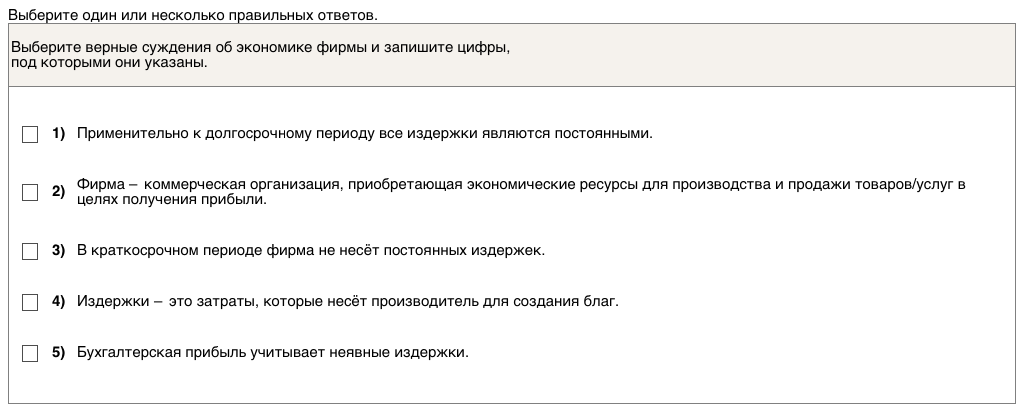Click the statement about краткосрочном периоде
Viewport: 1024px width, 412px height.
(x=311, y=251)
